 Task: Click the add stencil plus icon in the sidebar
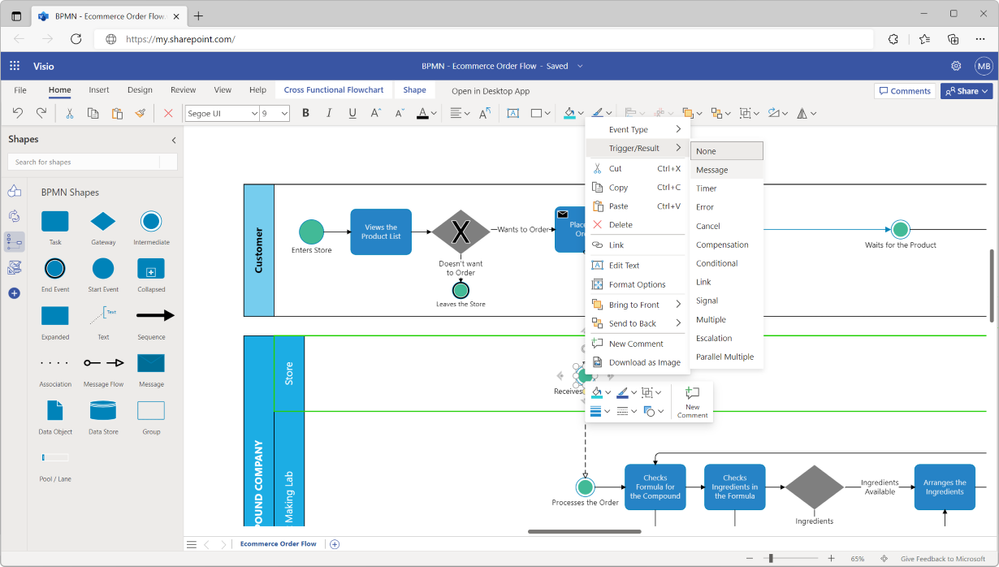(x=14, y=293)
